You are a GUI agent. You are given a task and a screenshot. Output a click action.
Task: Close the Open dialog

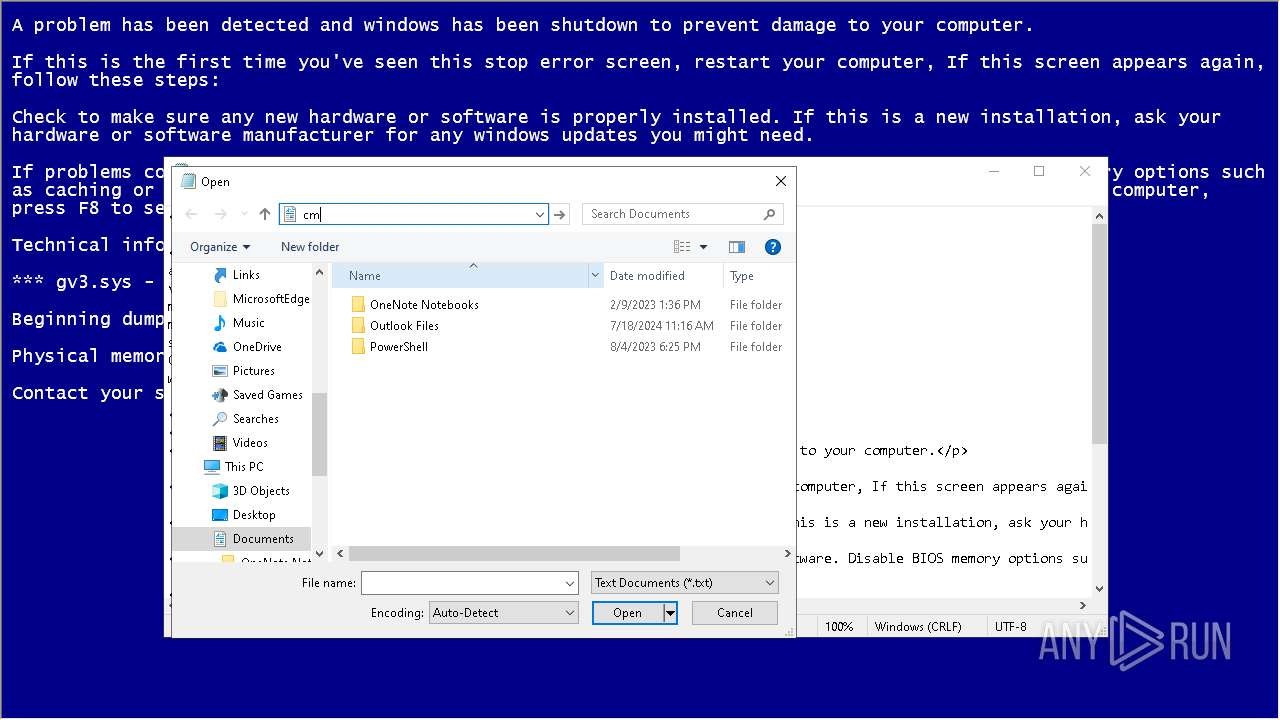781,181
